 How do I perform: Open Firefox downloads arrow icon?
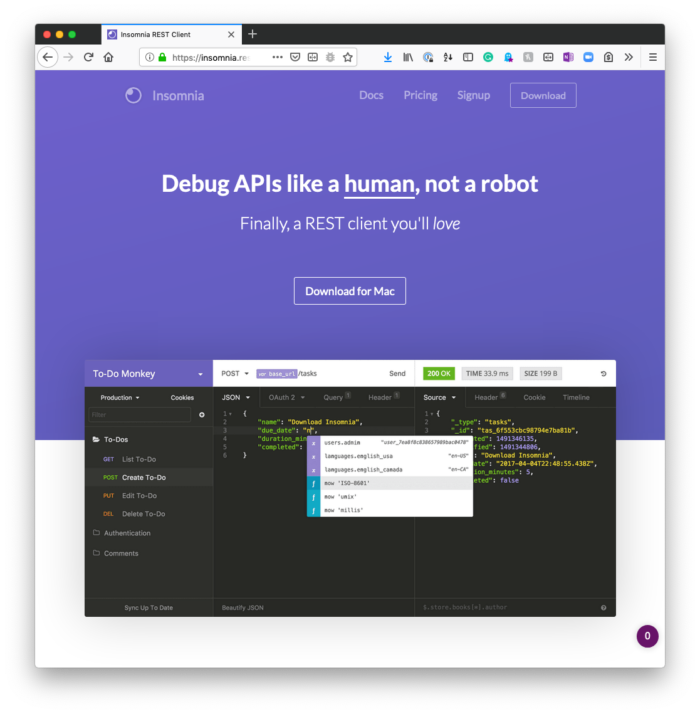click(x=388, y=57)
